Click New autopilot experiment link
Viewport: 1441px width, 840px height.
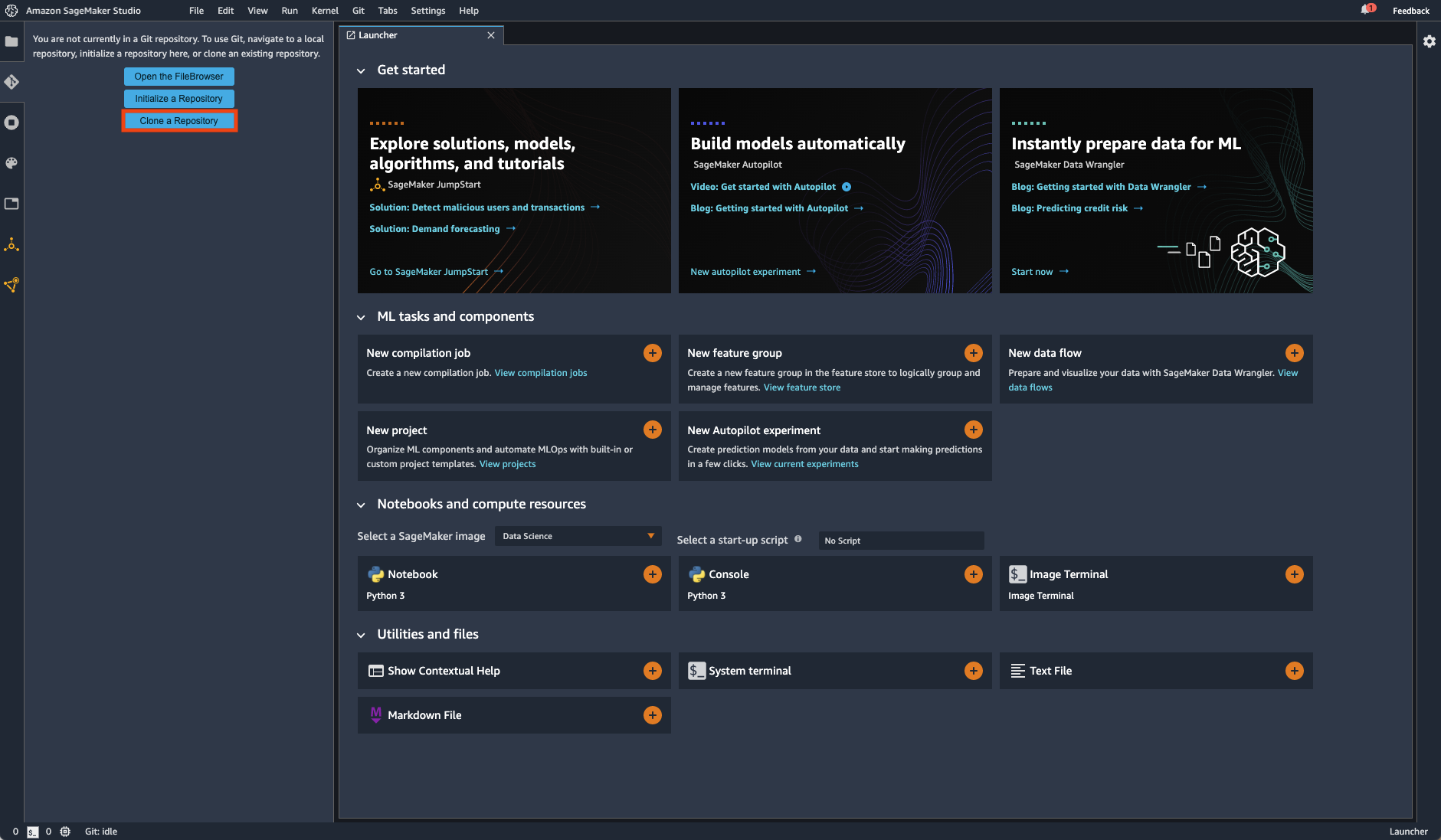752,272
